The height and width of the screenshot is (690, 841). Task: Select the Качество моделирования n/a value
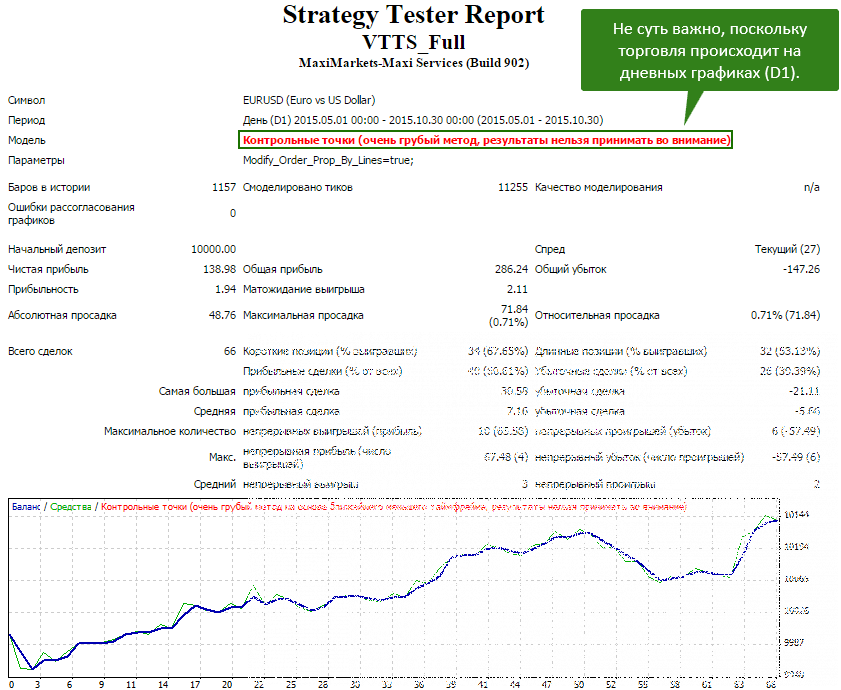click(x=811, y=187)
